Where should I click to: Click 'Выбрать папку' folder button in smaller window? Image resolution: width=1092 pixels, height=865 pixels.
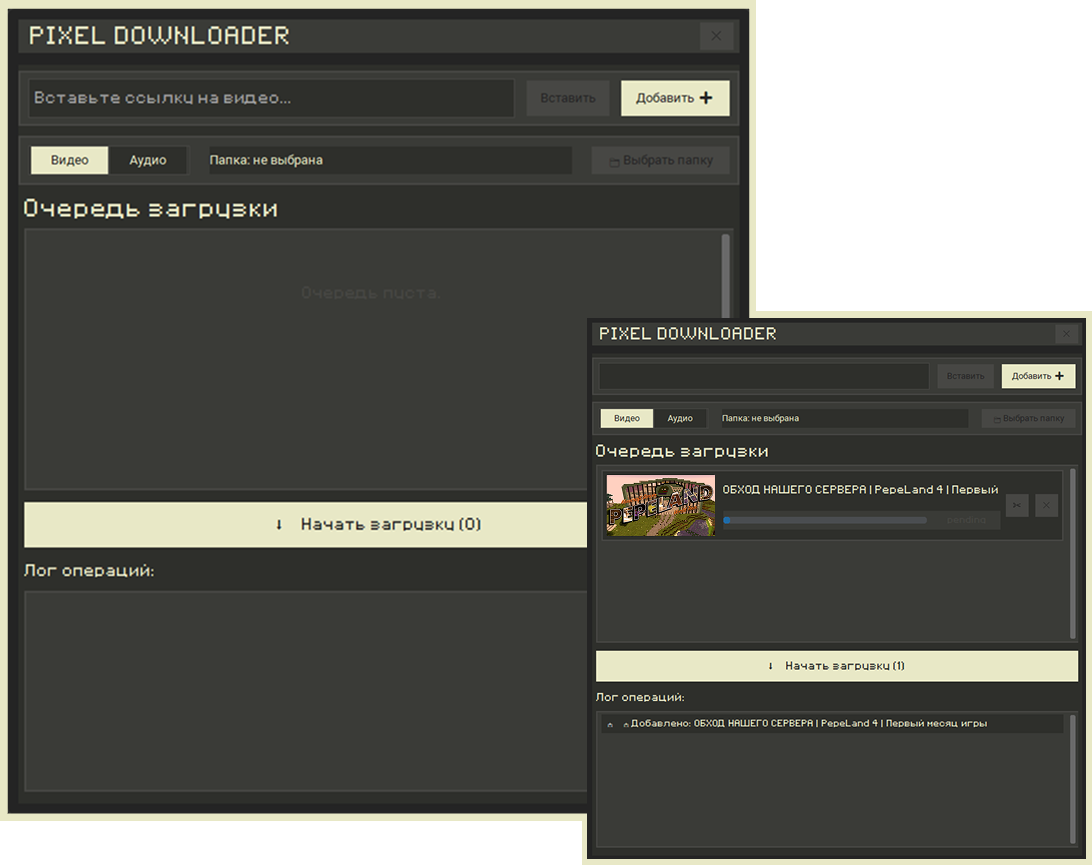click(1028, 419)
